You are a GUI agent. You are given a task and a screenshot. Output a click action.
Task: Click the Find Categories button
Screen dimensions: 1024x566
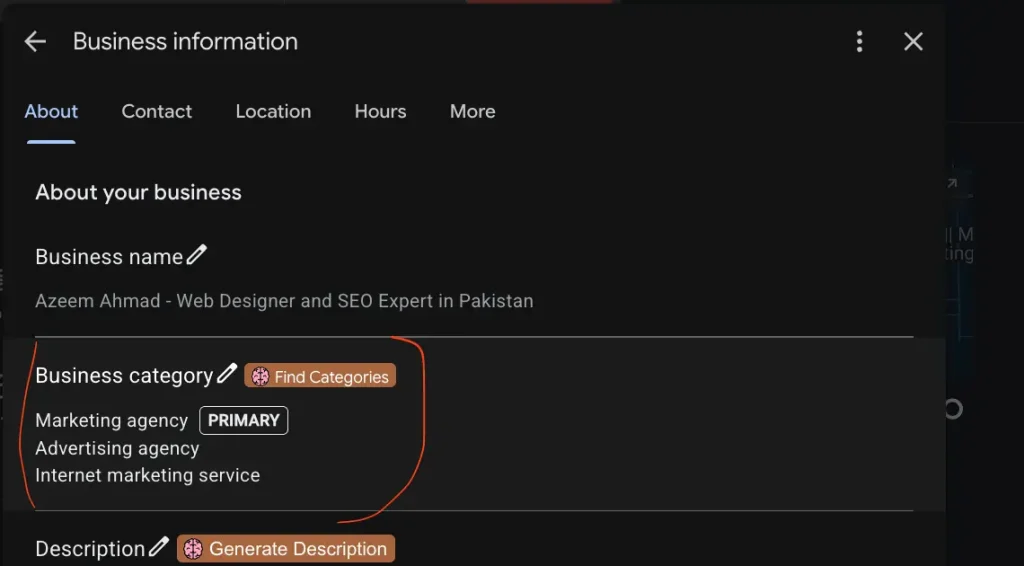point(320,376)
